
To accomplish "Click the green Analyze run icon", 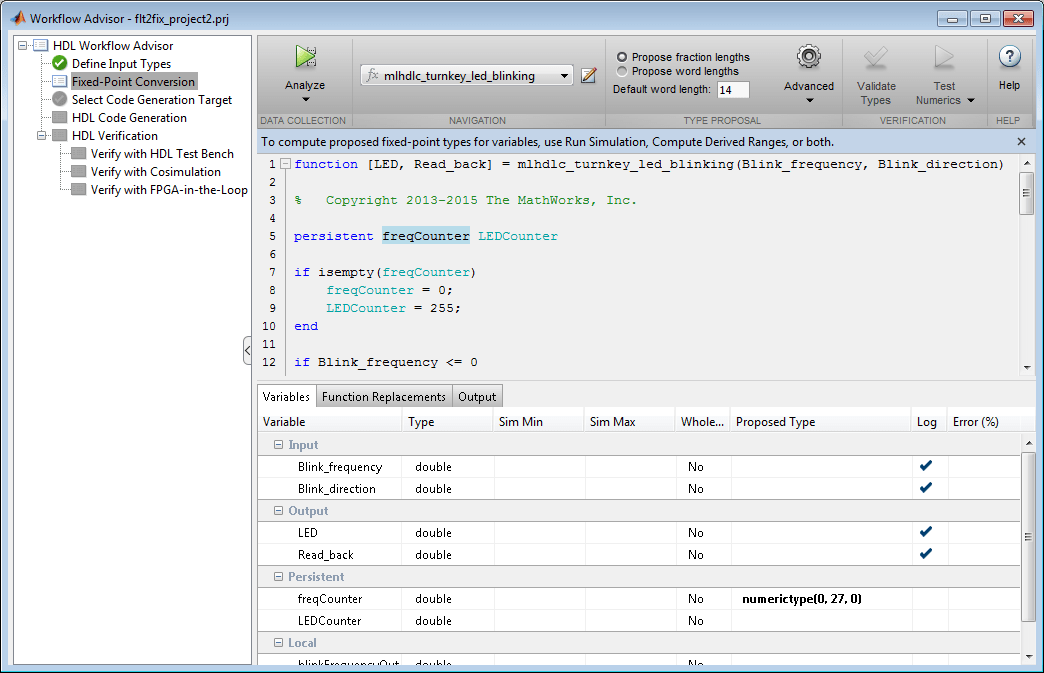I will point(305,58).
